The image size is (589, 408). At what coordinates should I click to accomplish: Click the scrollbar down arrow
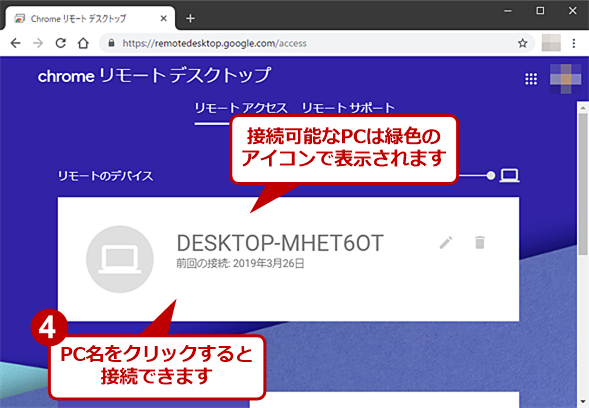tap(583, 402)
